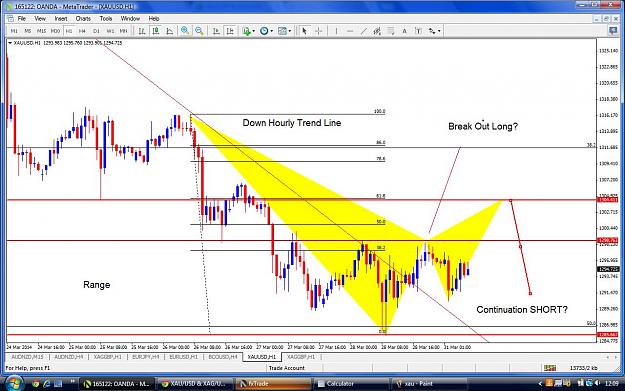Select the Crosshair tool
This screenshot has height=391, width=625.
(x=318, y=31)
